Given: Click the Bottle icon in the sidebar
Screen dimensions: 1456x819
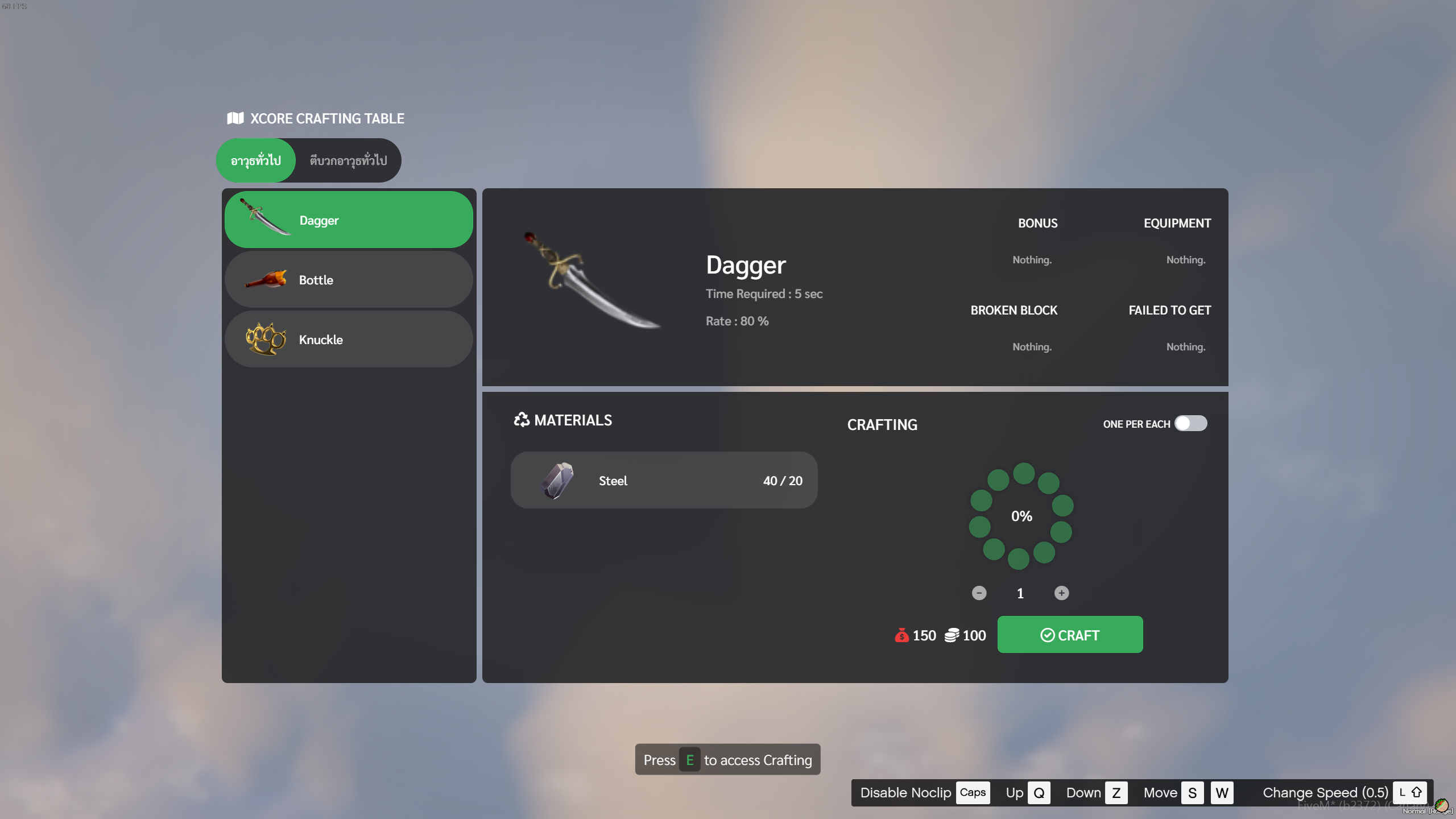Looking at the screenshot, I should [264, 279].
